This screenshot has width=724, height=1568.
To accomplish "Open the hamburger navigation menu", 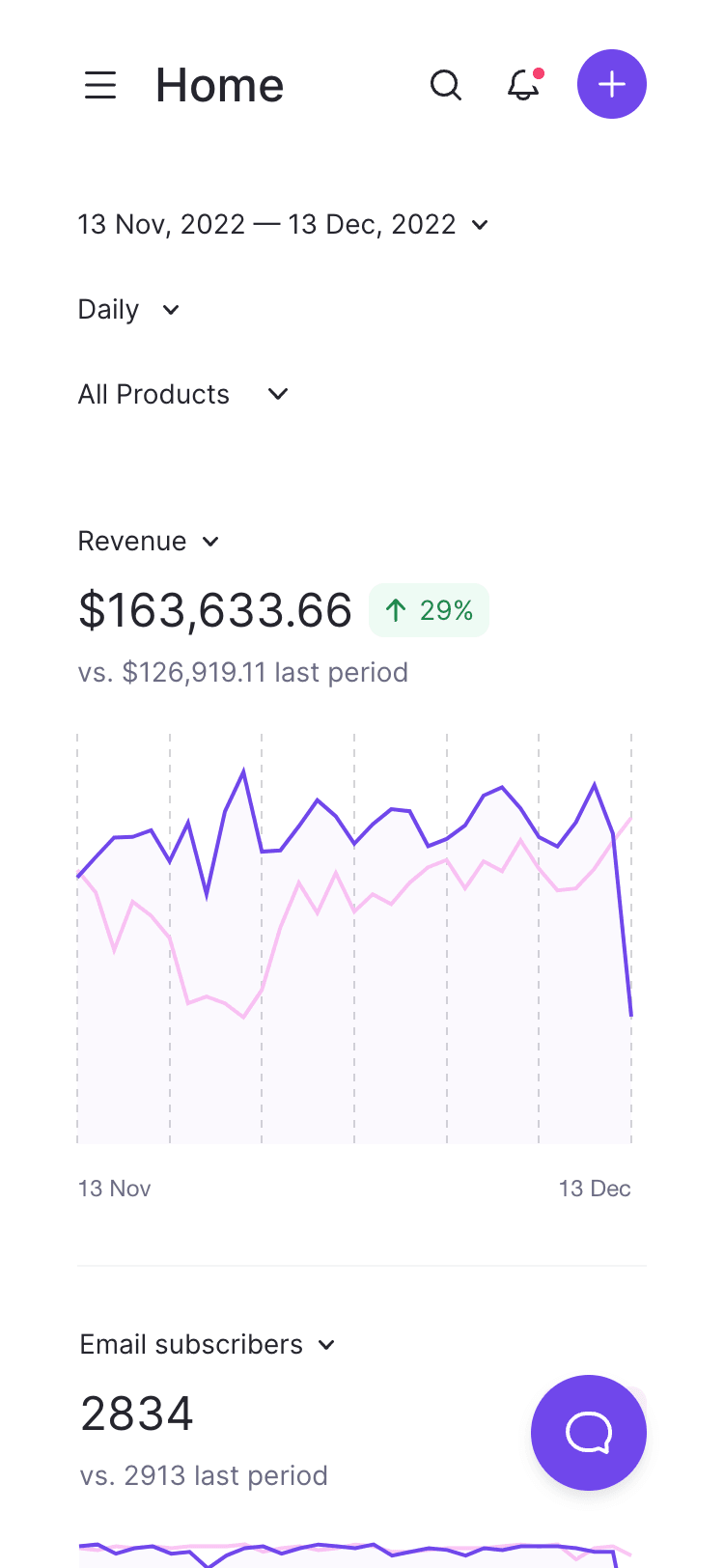I will pos(100,85).
